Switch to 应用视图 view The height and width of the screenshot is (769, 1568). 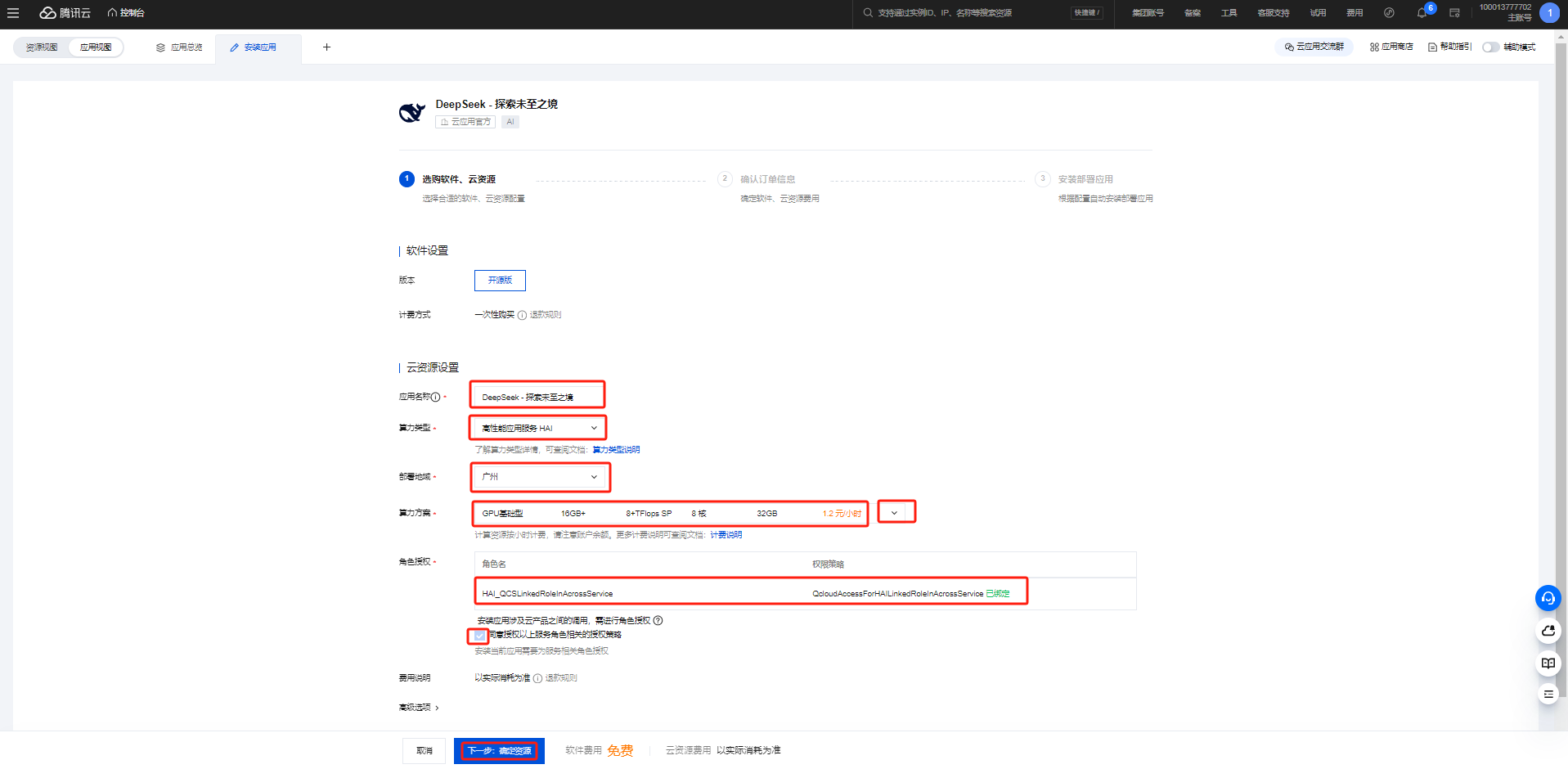(x=96, y=47)
